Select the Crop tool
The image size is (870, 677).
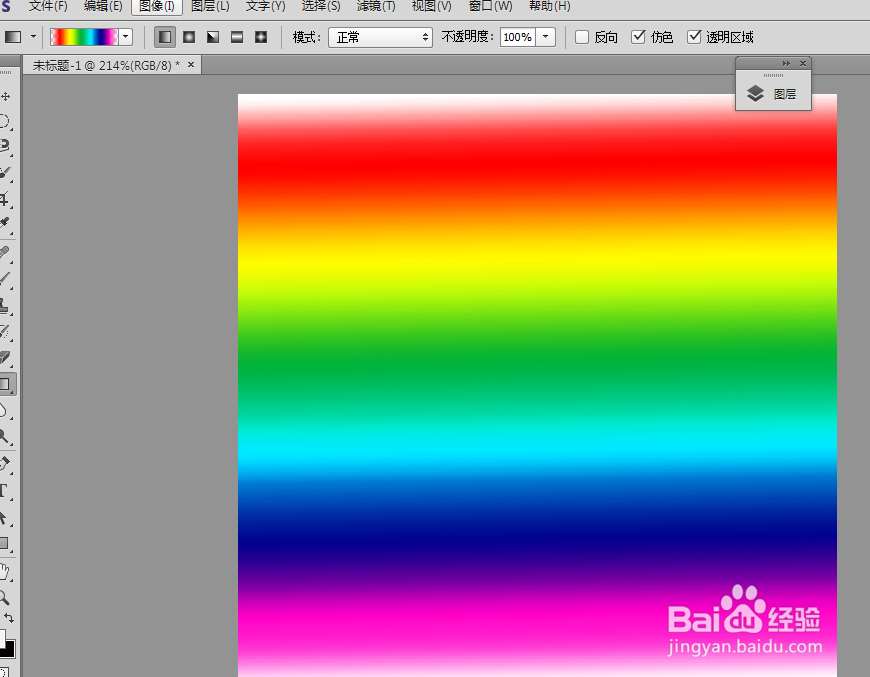(4, 199)
